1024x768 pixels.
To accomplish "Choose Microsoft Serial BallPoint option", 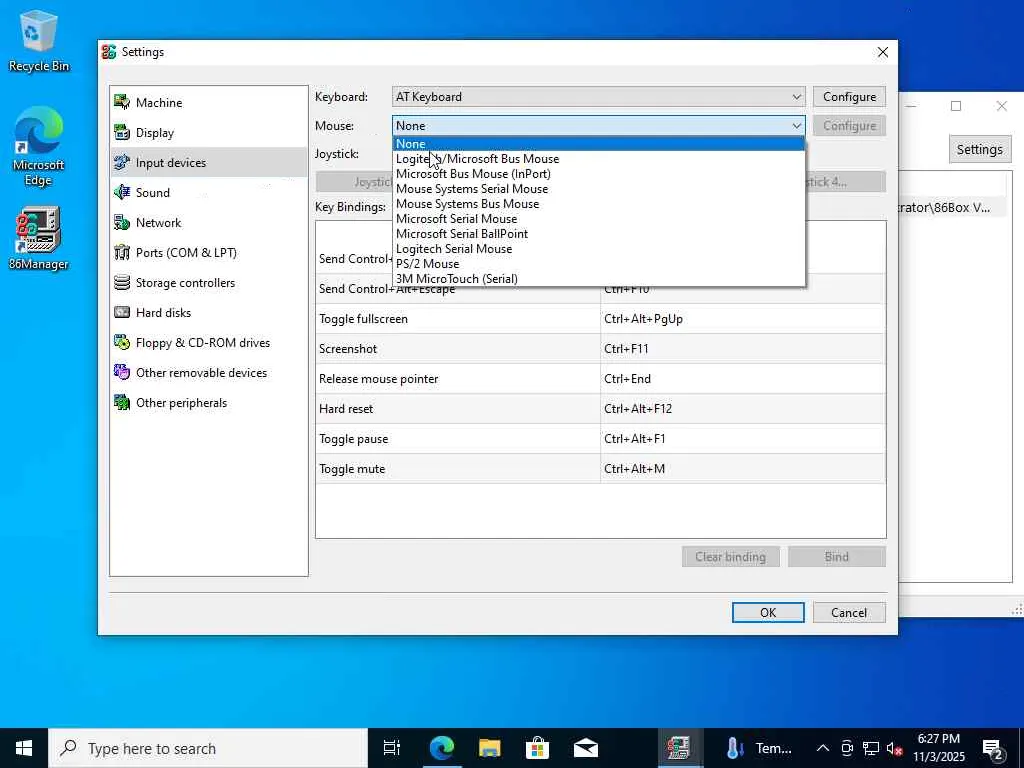I will click(598, 234).
